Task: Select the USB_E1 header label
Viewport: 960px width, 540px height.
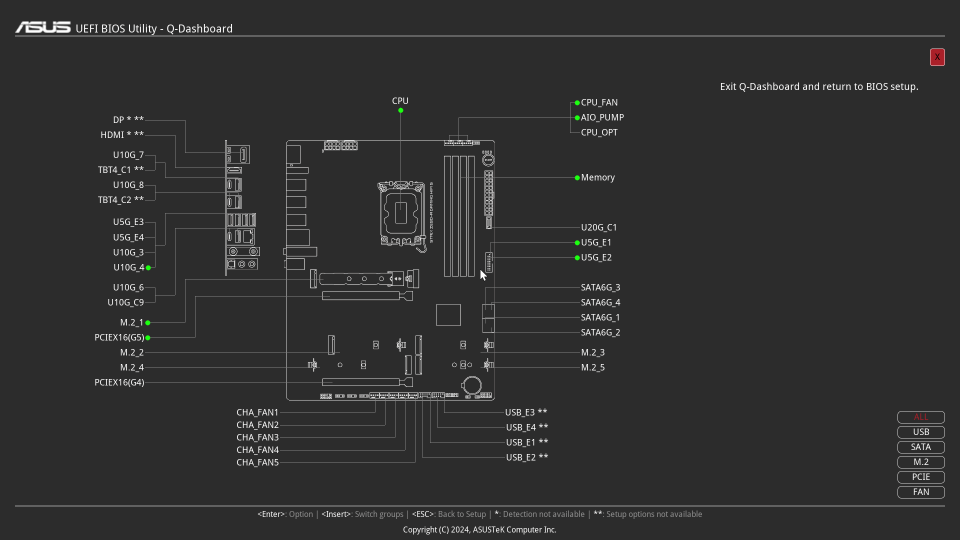Action: pos(527,443)
